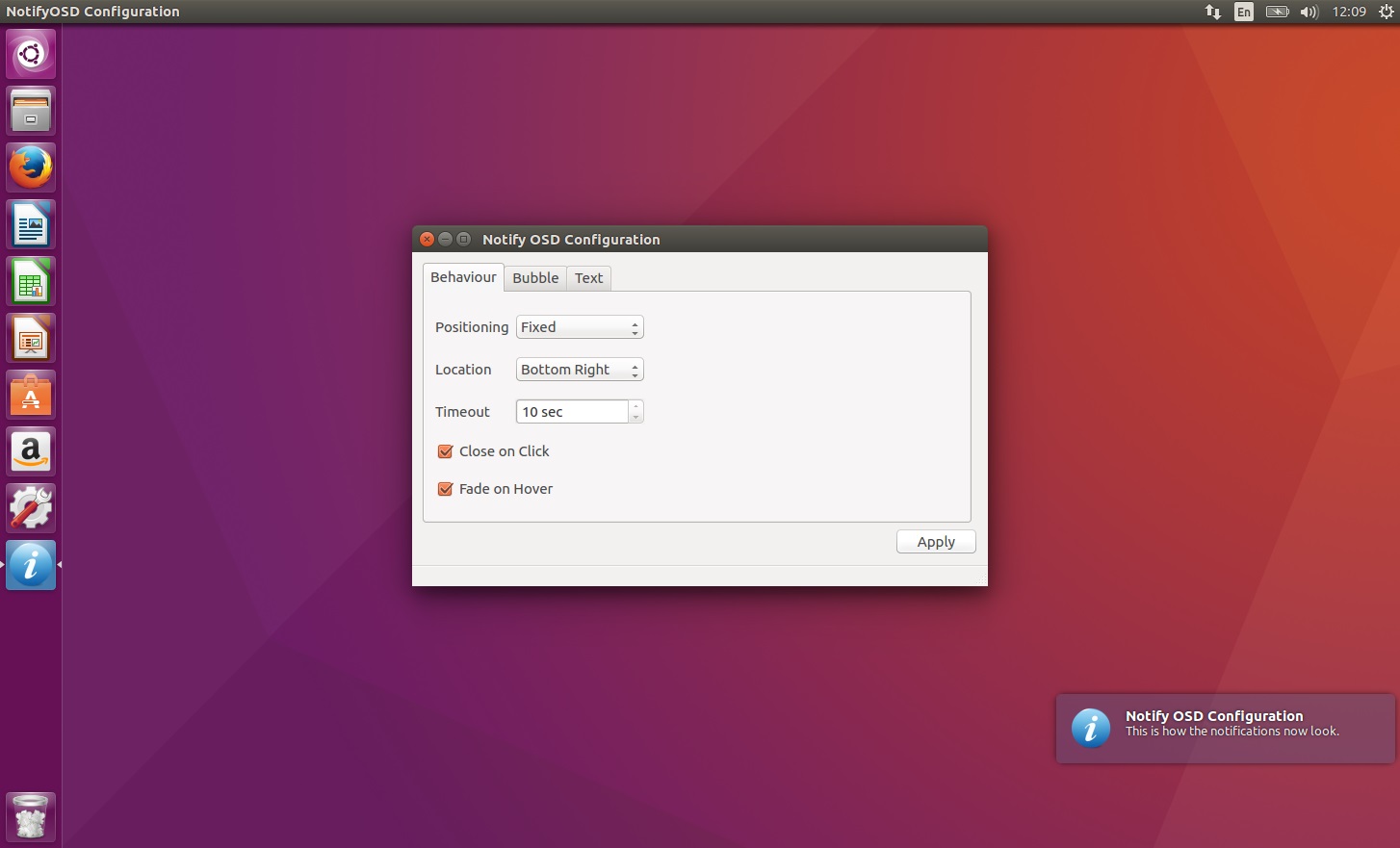Screen dimensions: 1400x848
Task: Open System Settings from the launcher
Action: 31,508
